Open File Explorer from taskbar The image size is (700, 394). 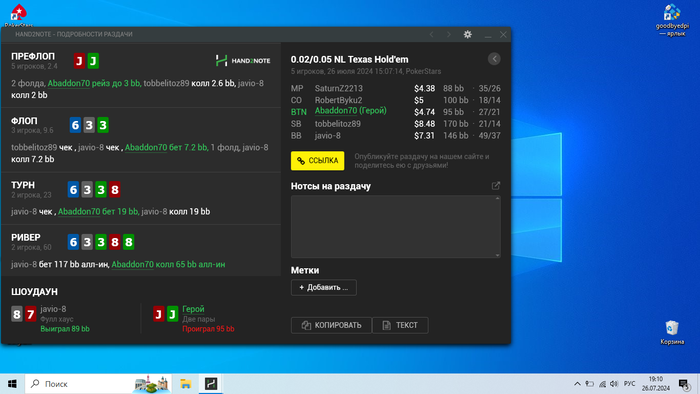[186, 384]
